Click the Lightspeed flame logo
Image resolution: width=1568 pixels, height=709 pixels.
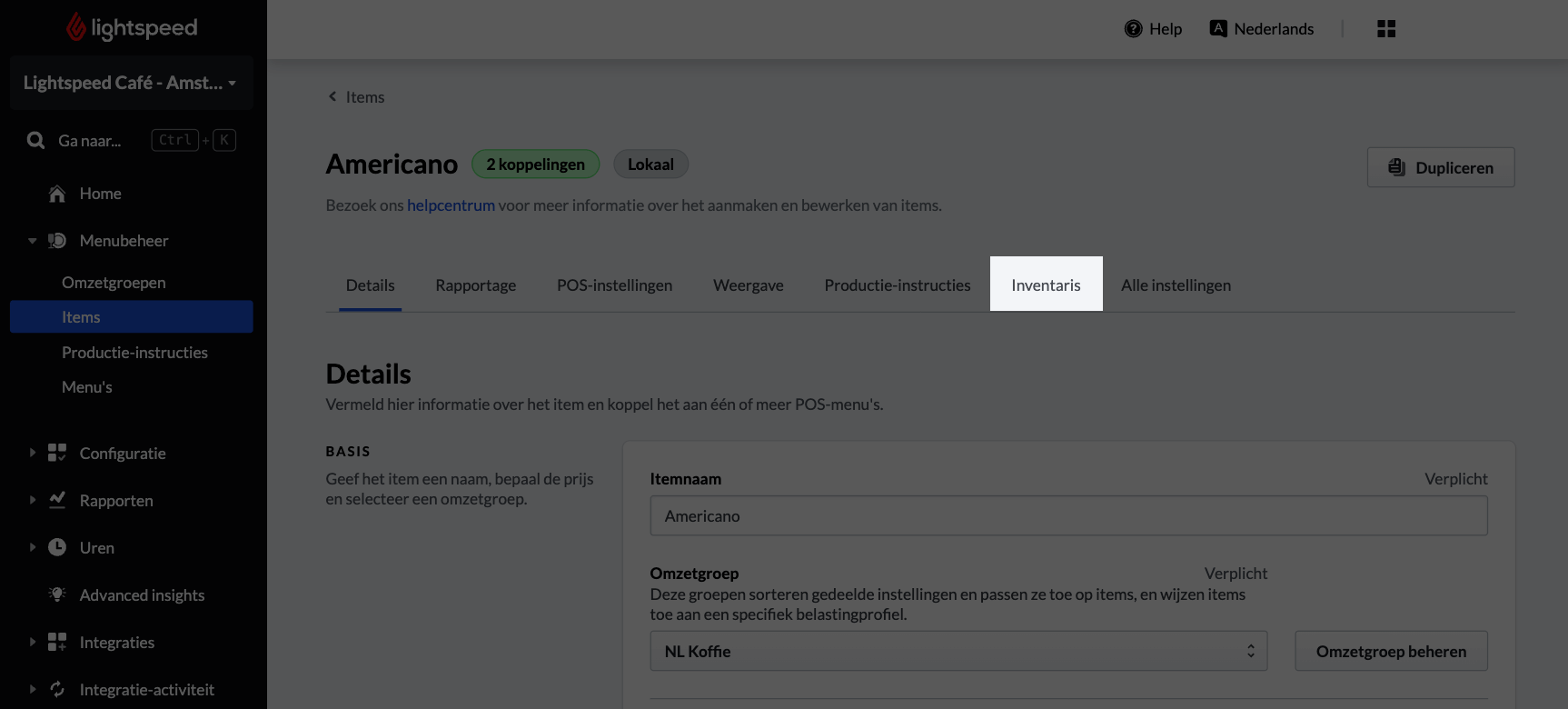click(x=76, y=27)
